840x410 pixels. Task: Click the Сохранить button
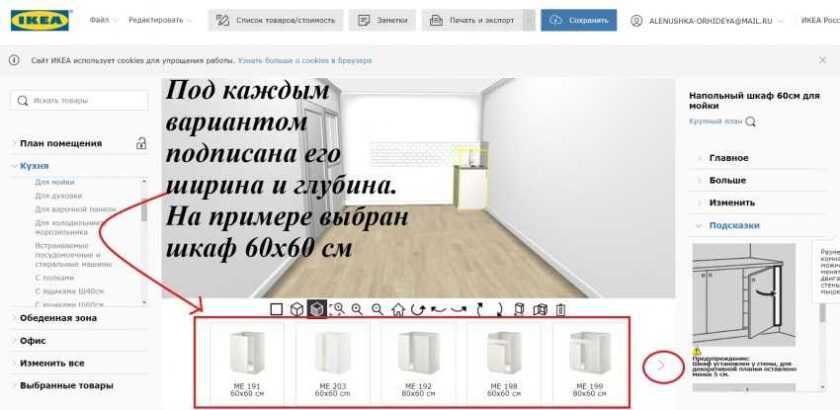click(x=579, y=20)
